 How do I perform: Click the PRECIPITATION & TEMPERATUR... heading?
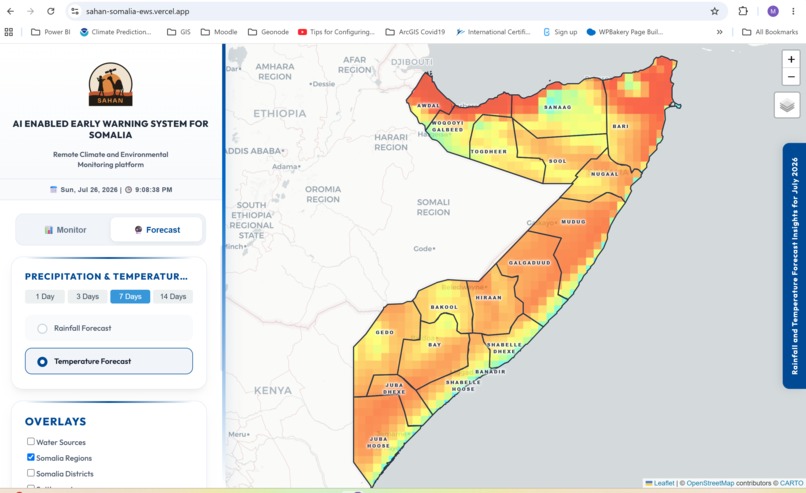coord(106,277)
